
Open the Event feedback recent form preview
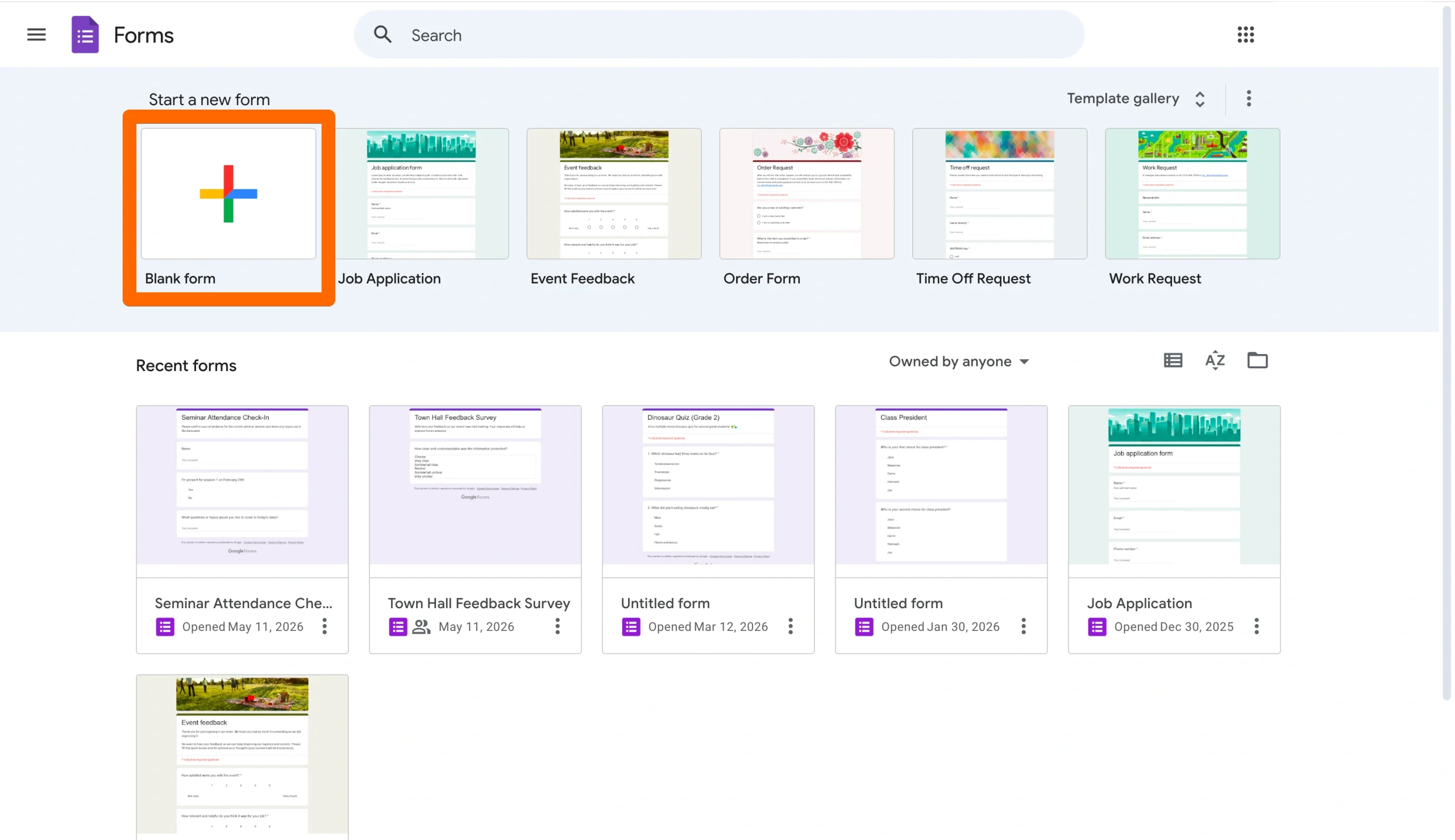(242, 756)
